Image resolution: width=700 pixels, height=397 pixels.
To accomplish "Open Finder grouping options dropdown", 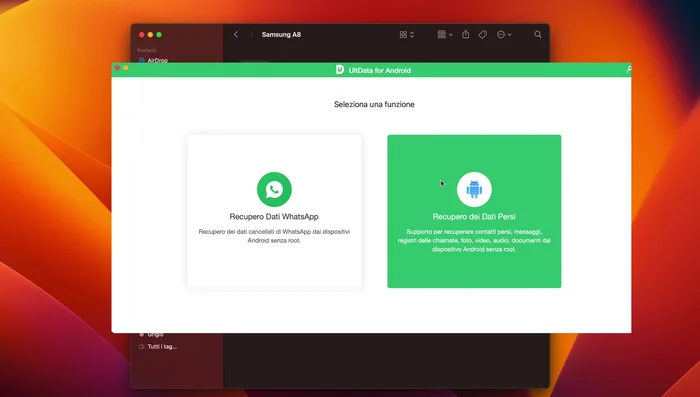I will point(445,34).
